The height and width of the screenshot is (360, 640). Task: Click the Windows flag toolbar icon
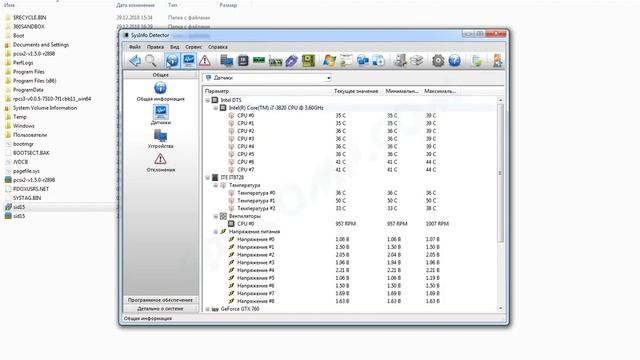pyautogui.click(x=329, y=61)
